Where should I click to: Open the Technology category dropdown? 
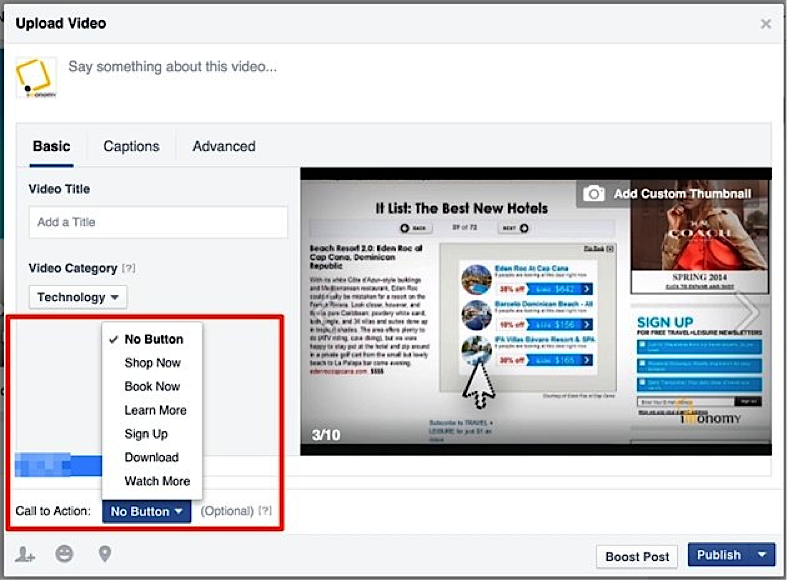coord(78,297)
